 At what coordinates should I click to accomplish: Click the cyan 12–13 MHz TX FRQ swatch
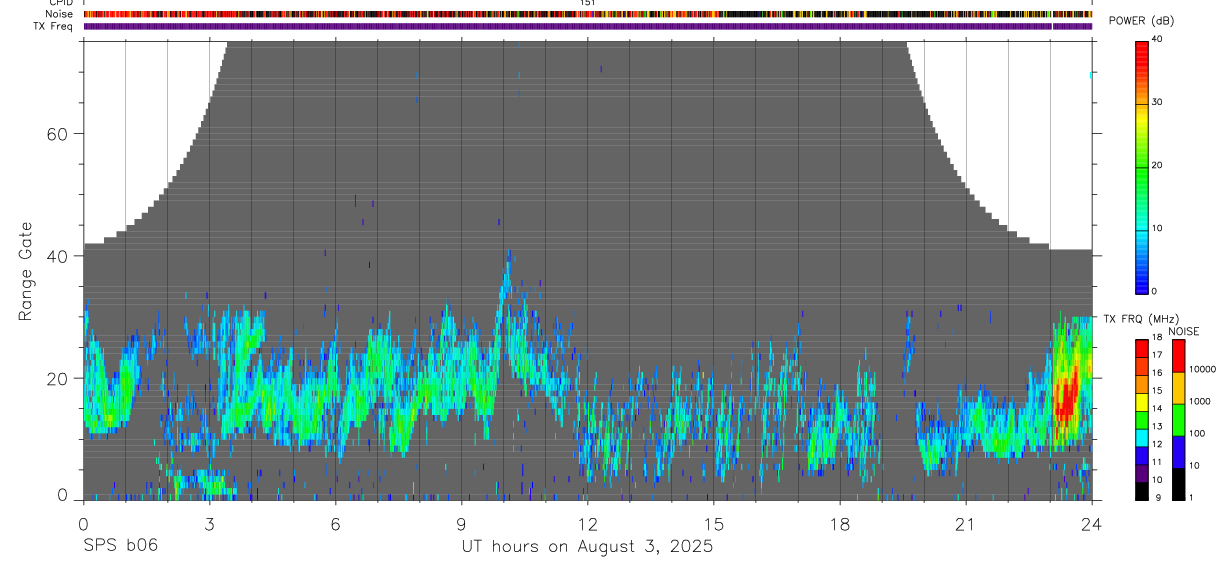1141,437
